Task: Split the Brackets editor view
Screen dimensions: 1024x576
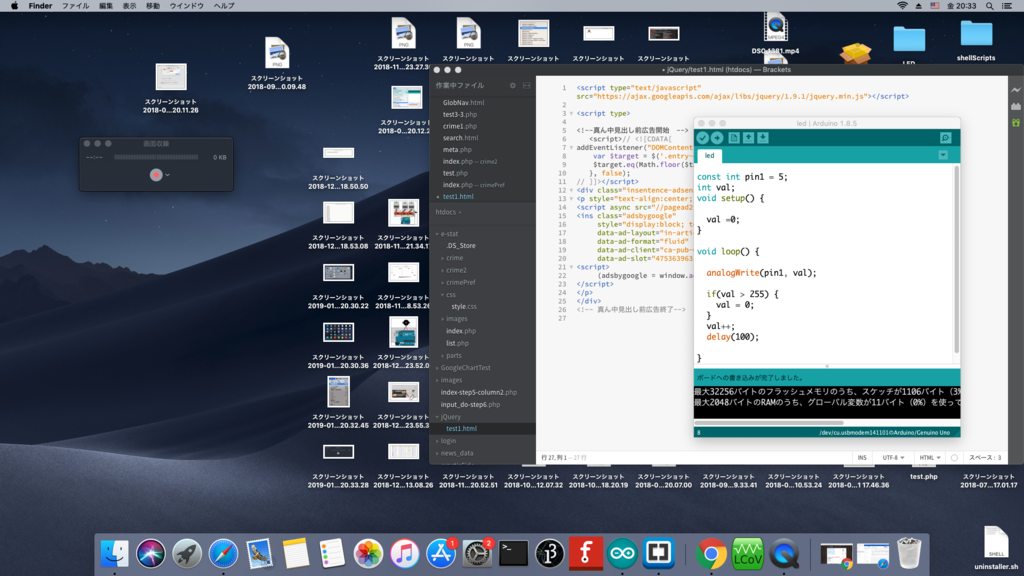Action: point(526,86)
